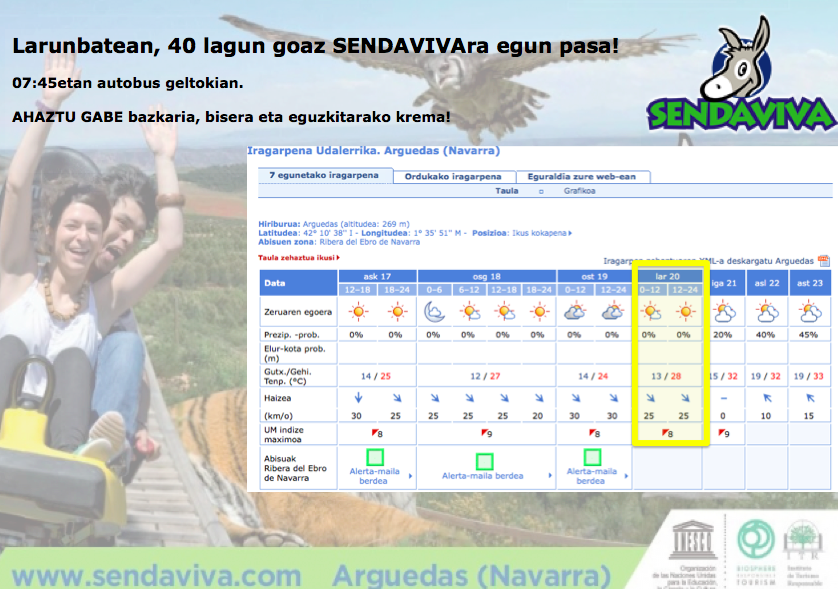Click the UNESCO logo
Screen dimensions: 838x589
(693, 540)
